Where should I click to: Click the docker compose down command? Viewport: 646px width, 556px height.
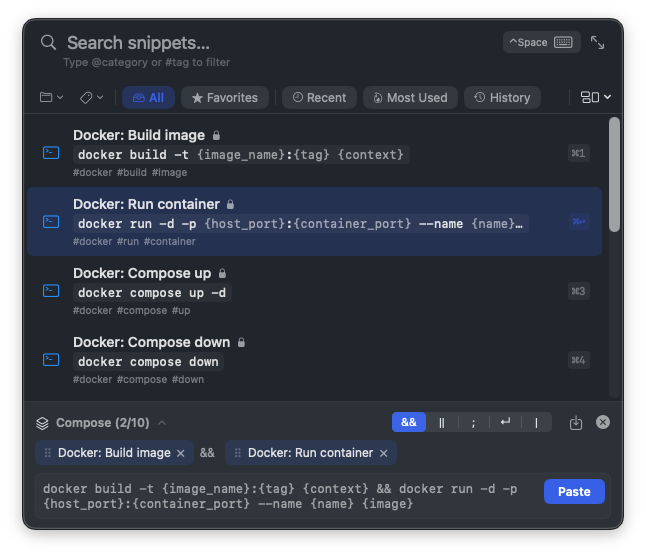(x=148, y=362)
